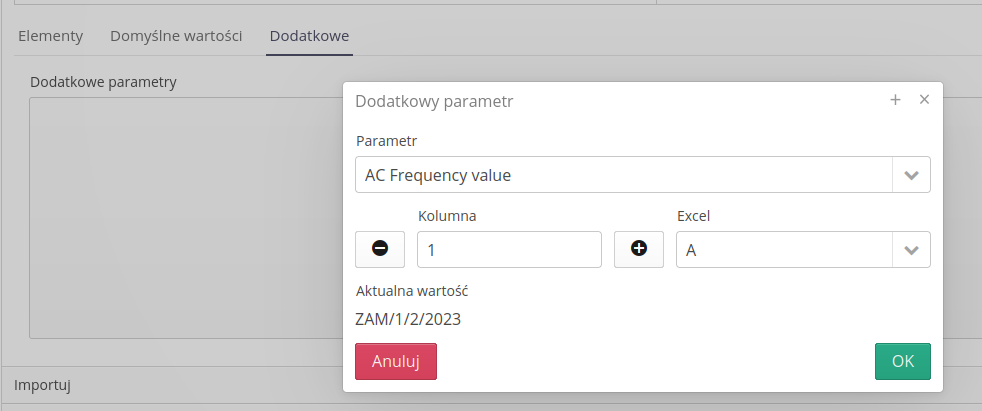
Task: Select the Dodatkowe tab
Action: click(x=309, y=36)
